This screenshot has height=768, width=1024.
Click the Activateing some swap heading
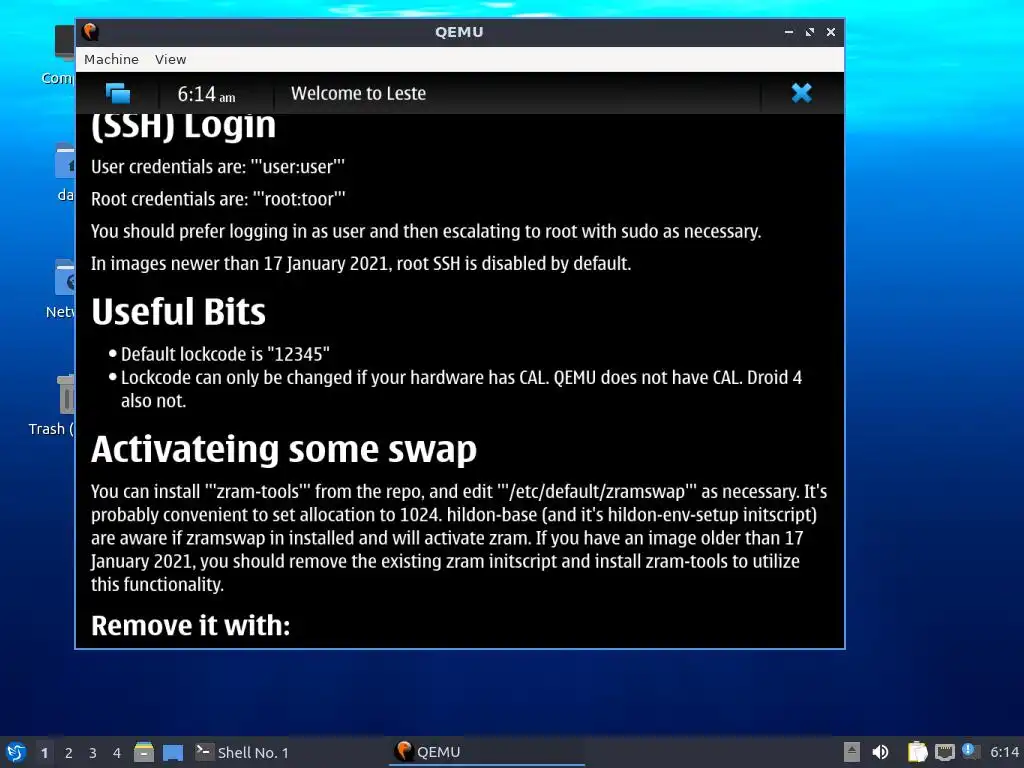pyautogui.click(x=284, y=449)
